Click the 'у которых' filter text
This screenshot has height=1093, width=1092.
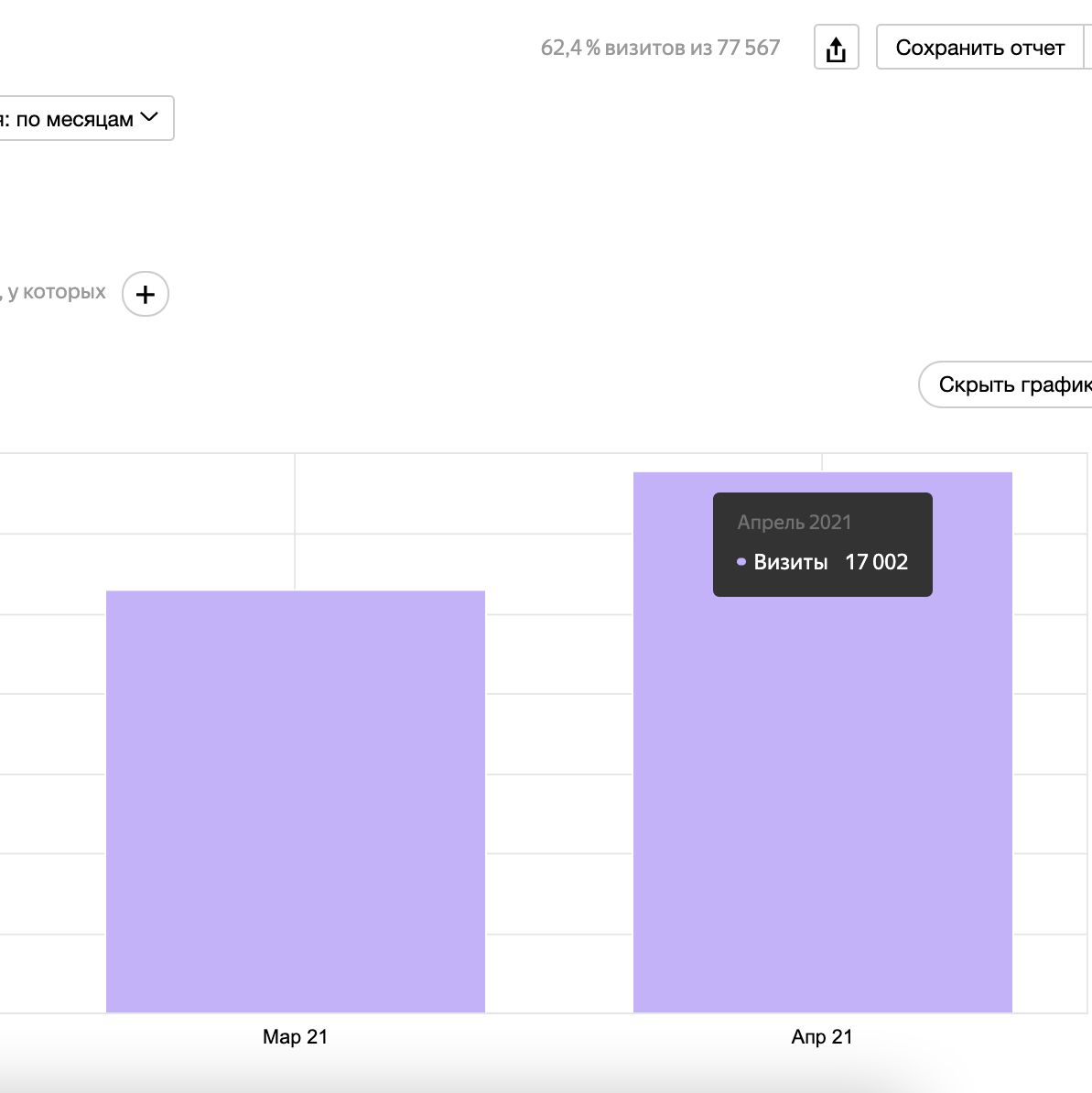click(x=57, y=291)
